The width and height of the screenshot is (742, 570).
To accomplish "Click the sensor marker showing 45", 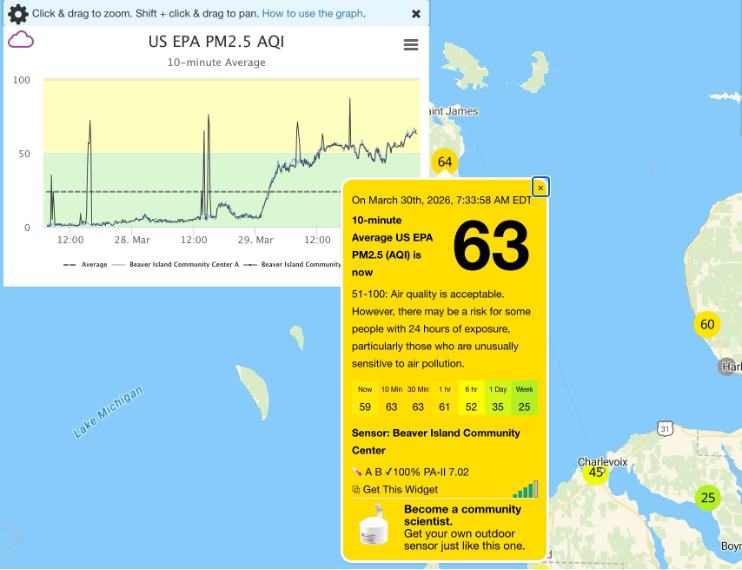I will tap(596, 472).
